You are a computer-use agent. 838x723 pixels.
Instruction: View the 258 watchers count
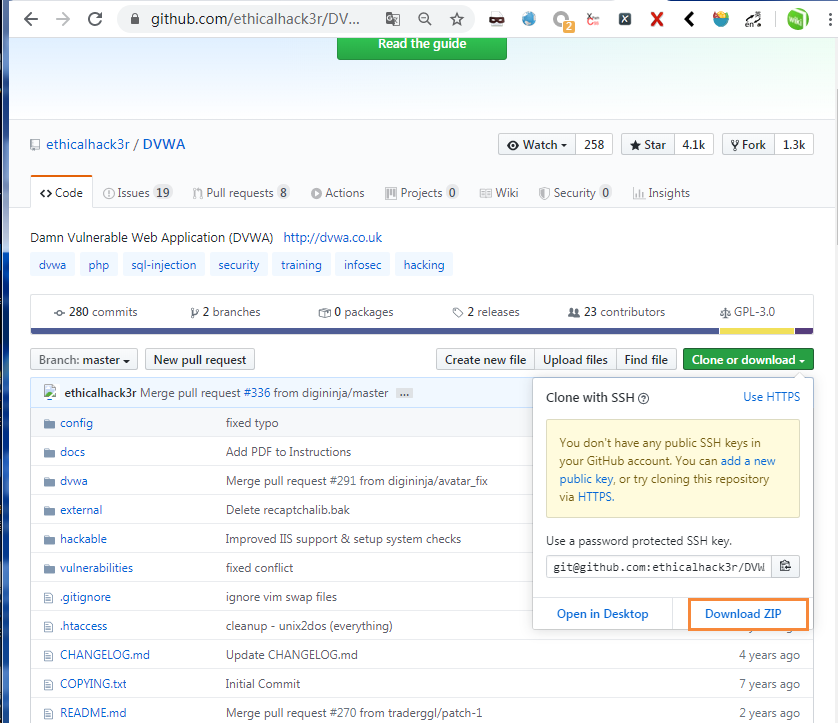pos(594,145)
